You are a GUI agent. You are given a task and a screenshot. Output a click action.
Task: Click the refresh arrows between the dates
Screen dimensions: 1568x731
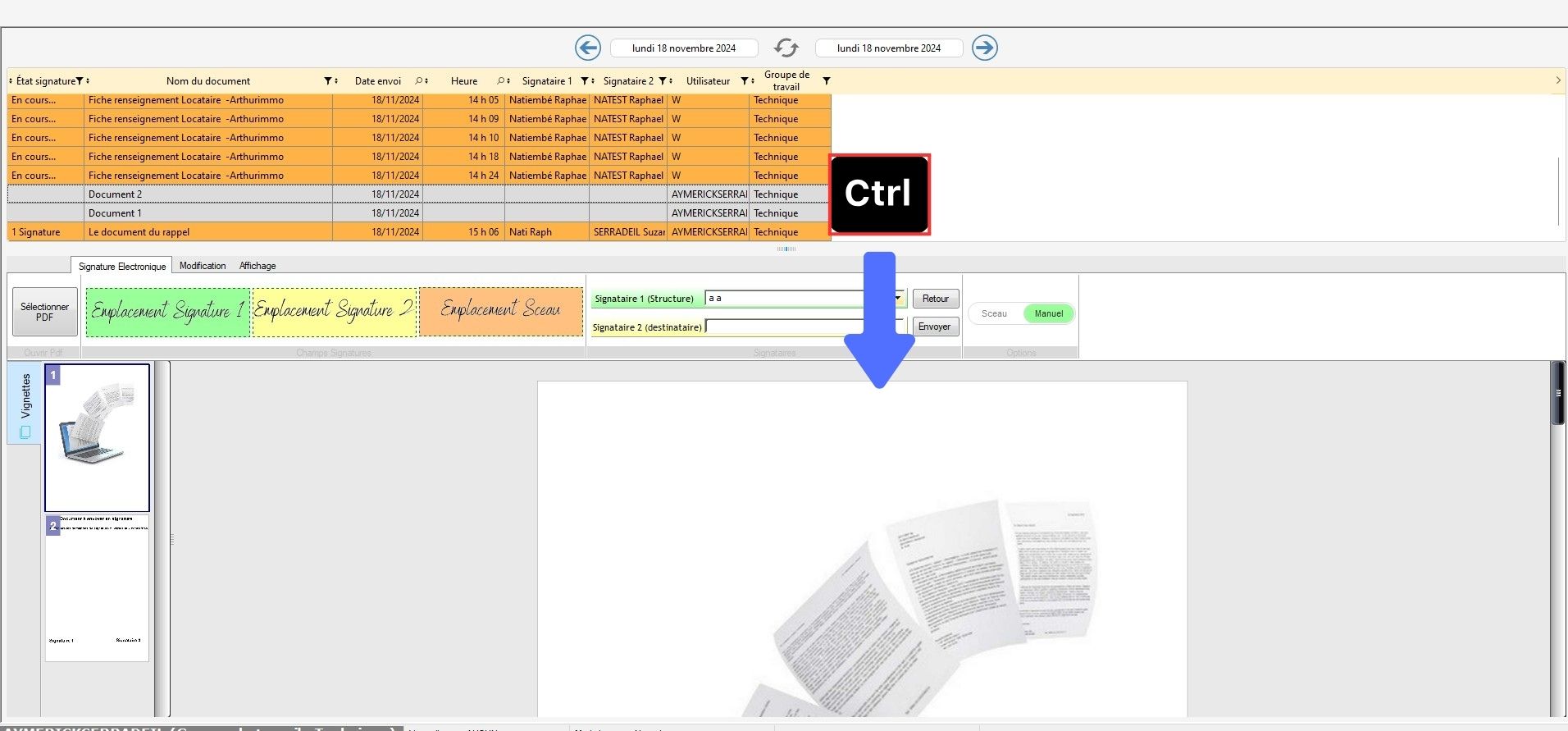point(786,48)
